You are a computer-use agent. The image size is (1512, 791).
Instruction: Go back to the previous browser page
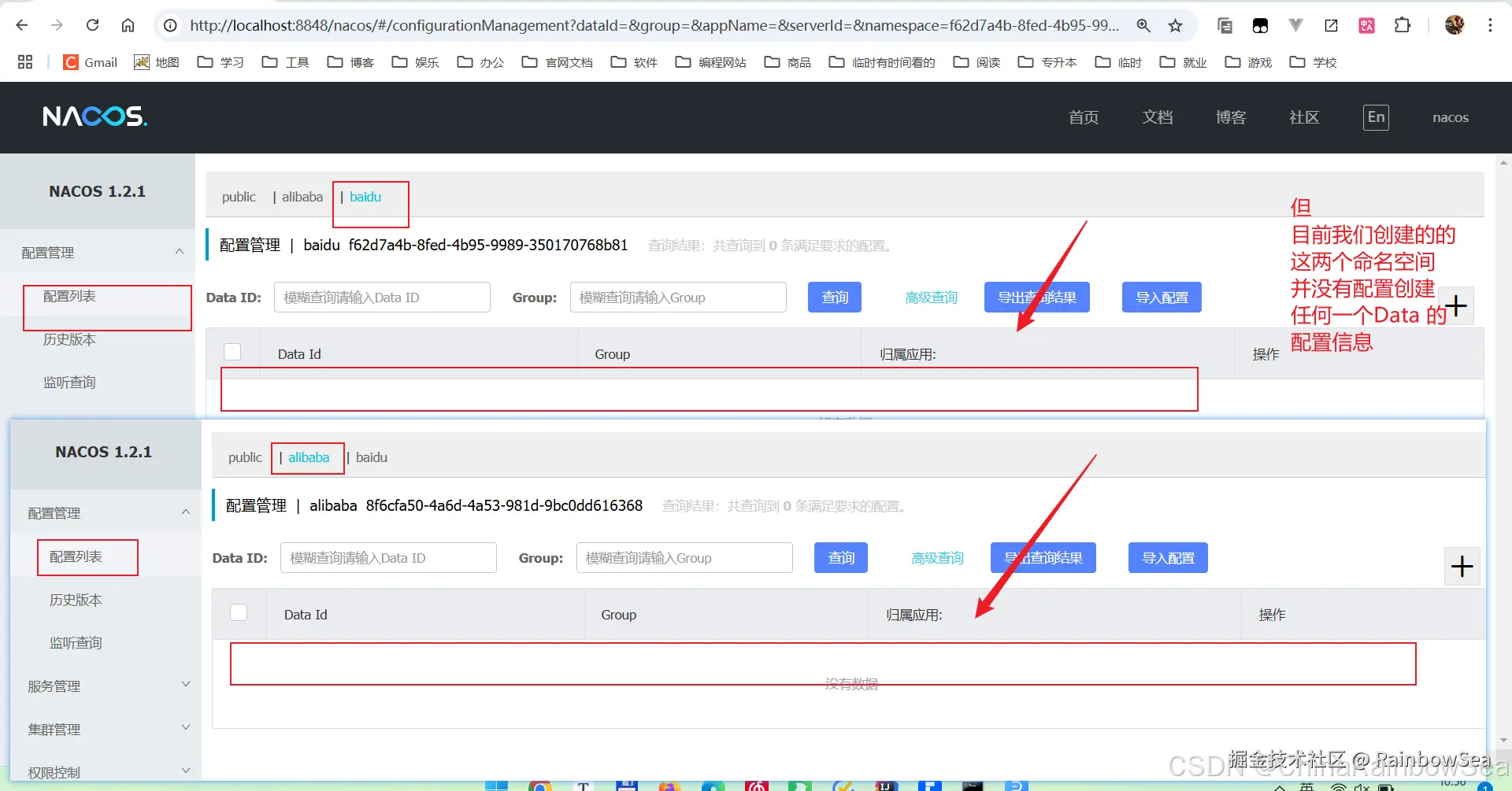point(22,25)
